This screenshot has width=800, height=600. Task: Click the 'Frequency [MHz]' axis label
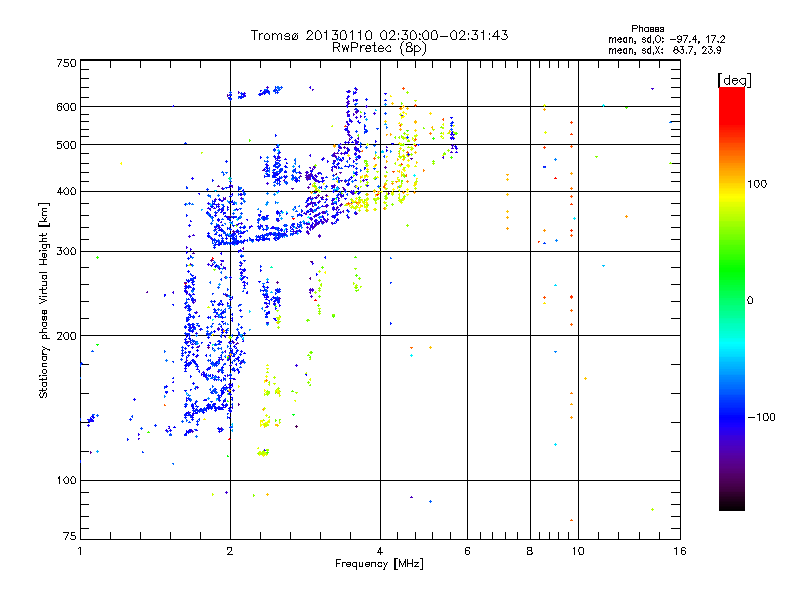coord(379,564)
